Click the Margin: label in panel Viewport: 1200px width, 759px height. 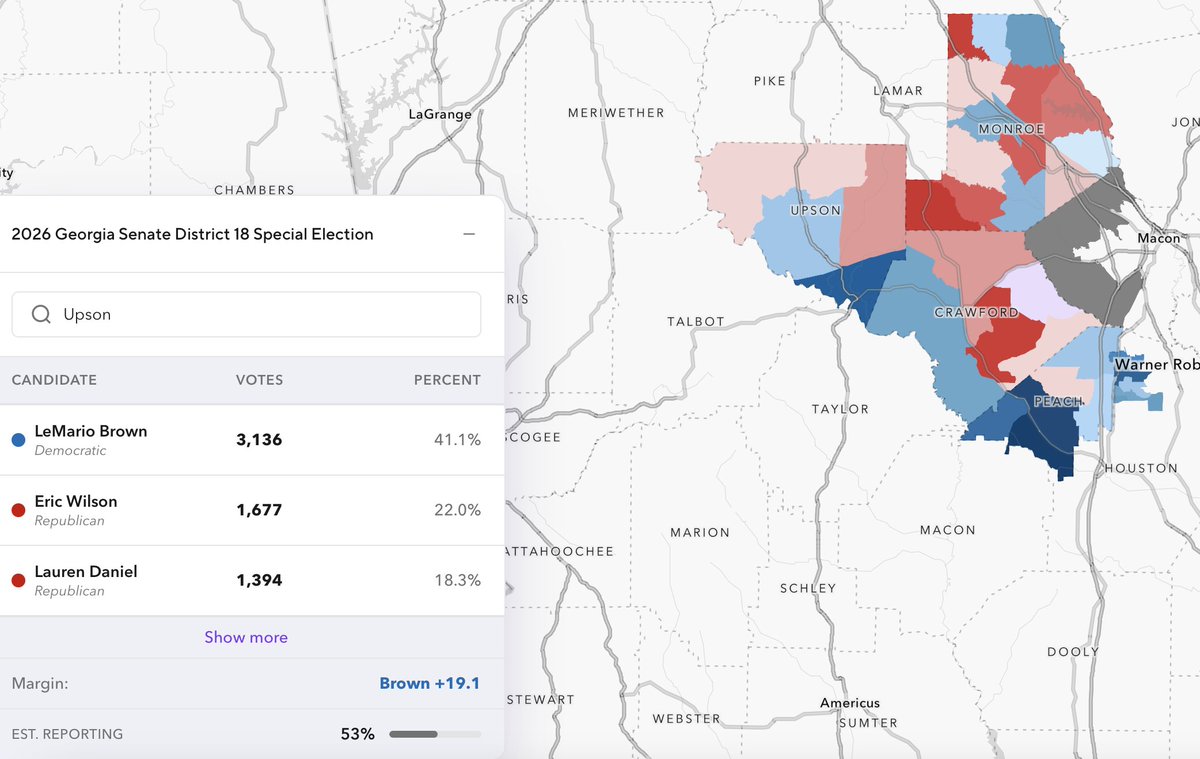coord(40,684)
